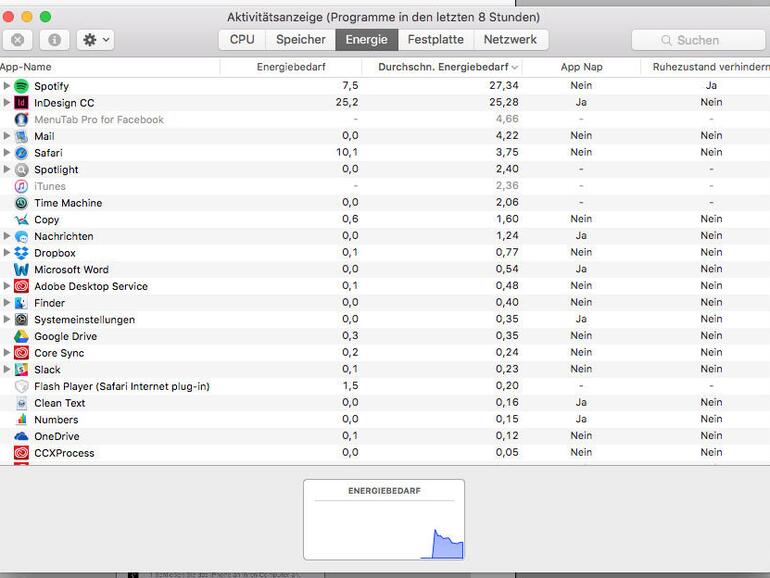Click the info inspect process button
Image resolution: width=770 pixels, height=578 pixels.
[x=54, y=40]
